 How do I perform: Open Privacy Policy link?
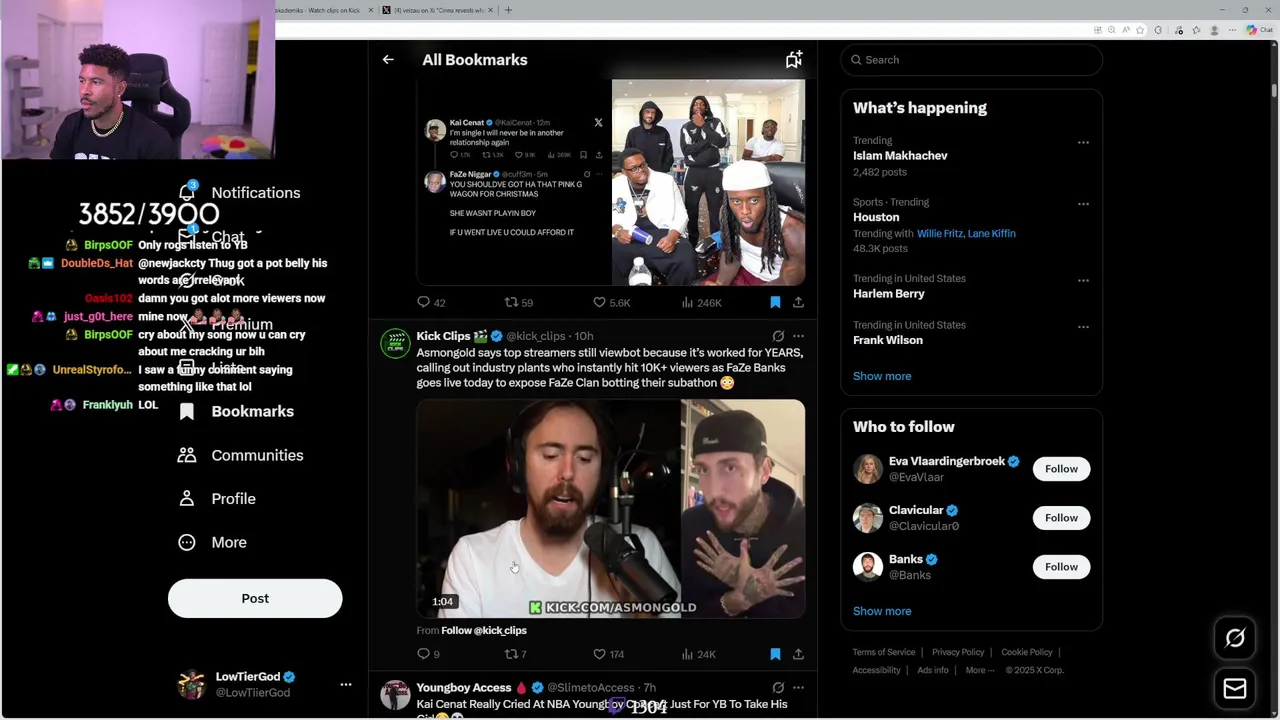pyautogui.click(x=958, y=652)
